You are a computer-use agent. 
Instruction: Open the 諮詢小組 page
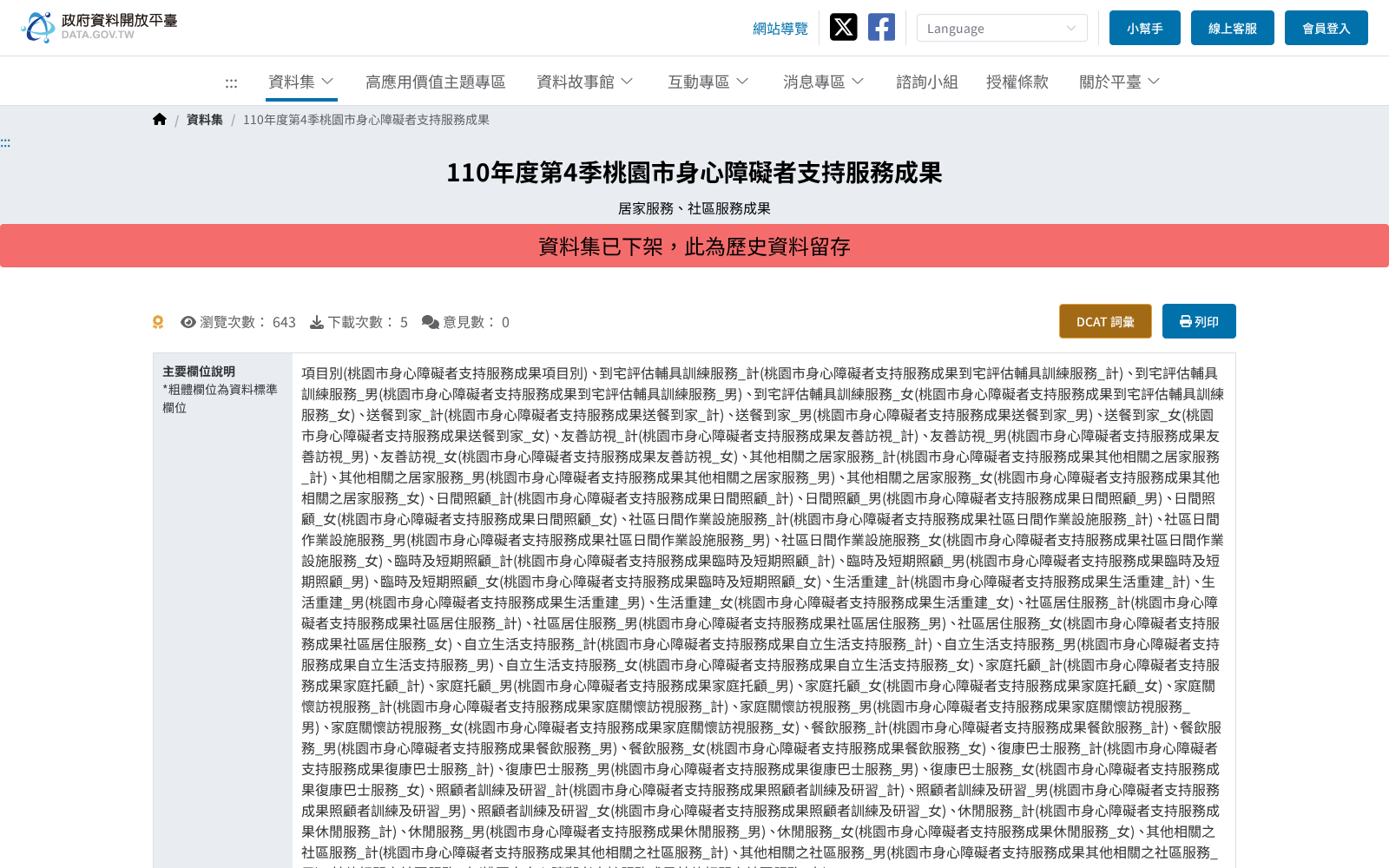coord(927,82)
